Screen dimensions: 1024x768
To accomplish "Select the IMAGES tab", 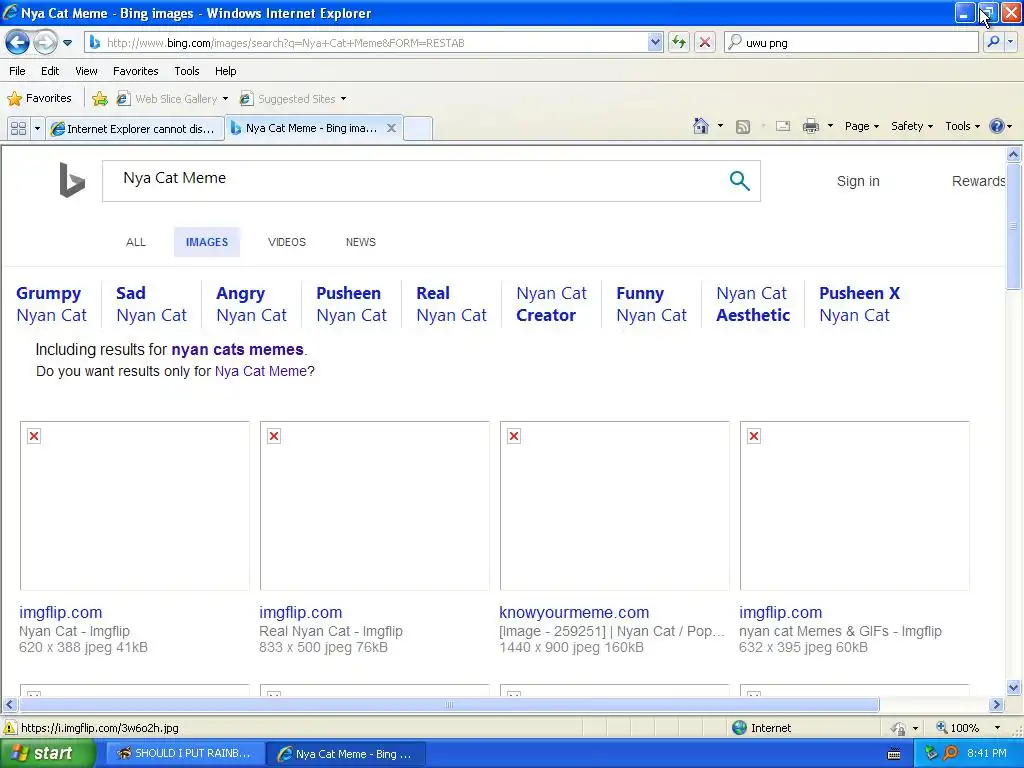I will [x=207, y=242].
